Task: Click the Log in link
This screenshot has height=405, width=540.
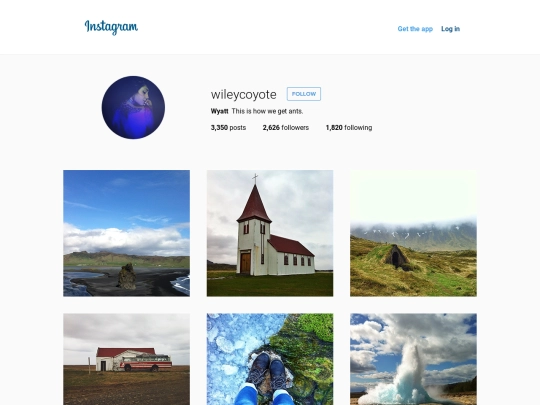Action: point(450,29)
